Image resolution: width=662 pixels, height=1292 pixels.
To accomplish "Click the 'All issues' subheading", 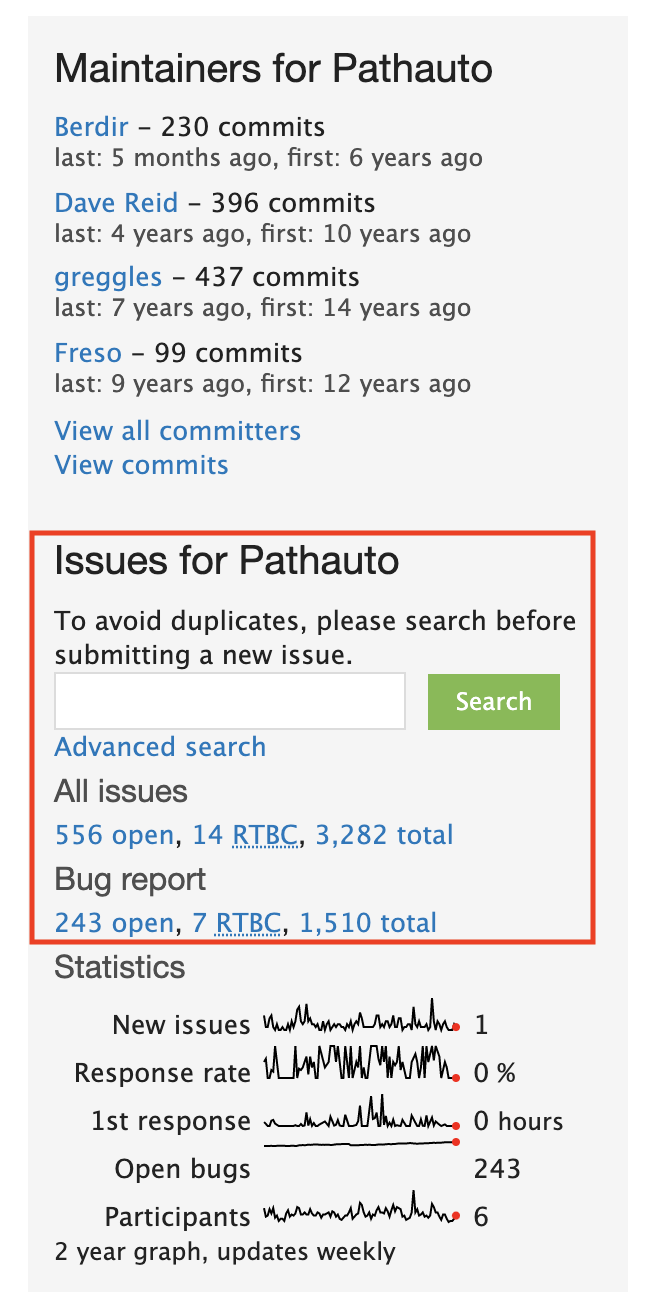I will tap(121, 791).
